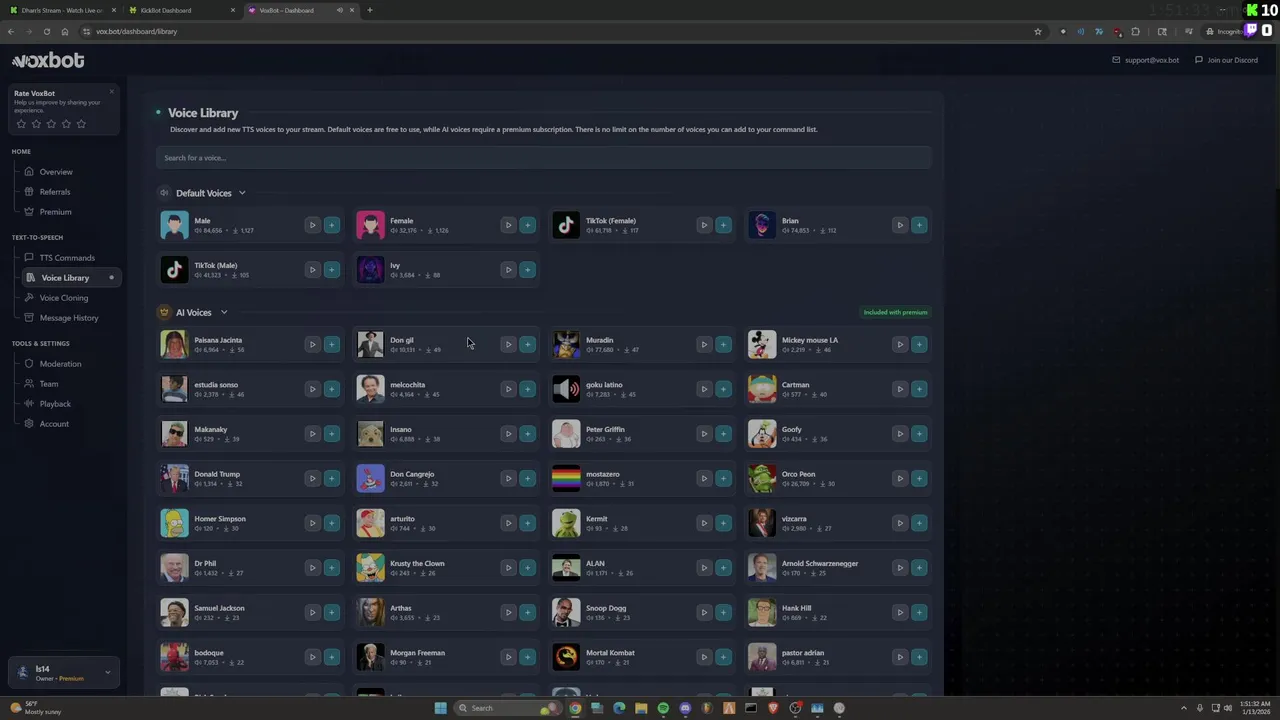Screen dimensions: 1280x720
Task: Add Female voice to commands
Action: tap(527, 225)
